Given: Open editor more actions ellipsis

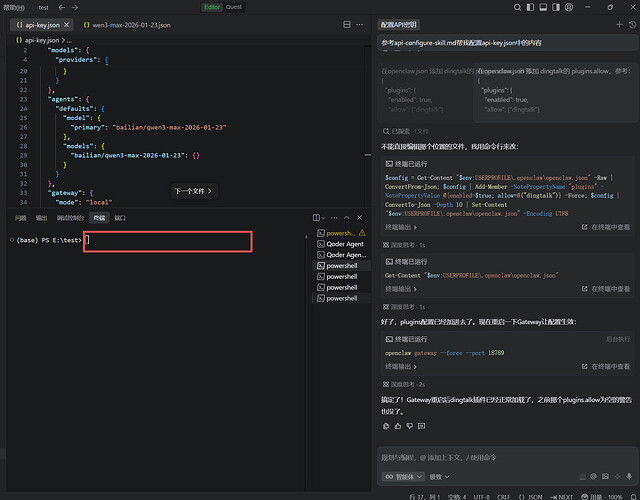Looking at the screenshot, I should click(x=360, y=24).
